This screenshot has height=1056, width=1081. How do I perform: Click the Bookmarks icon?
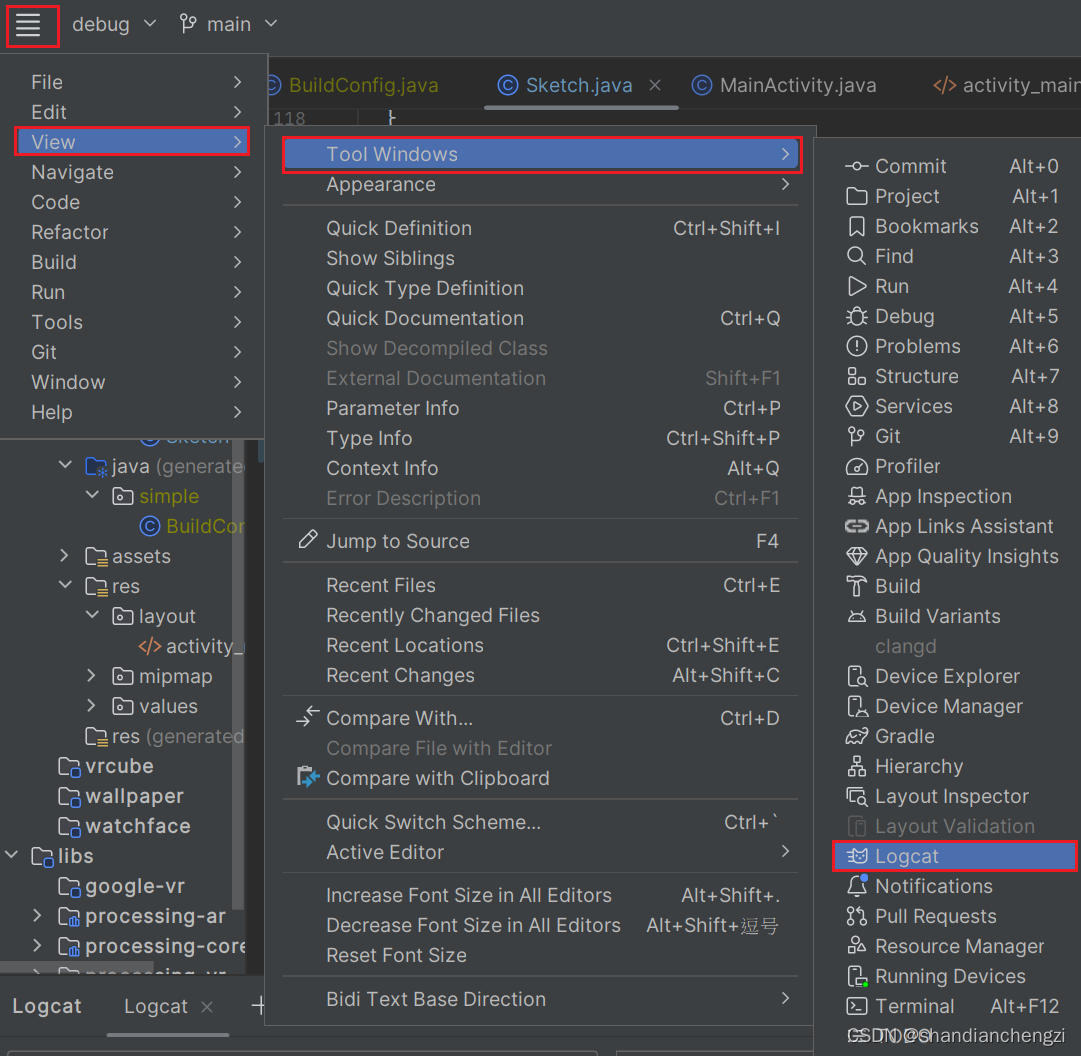point(856,226)
